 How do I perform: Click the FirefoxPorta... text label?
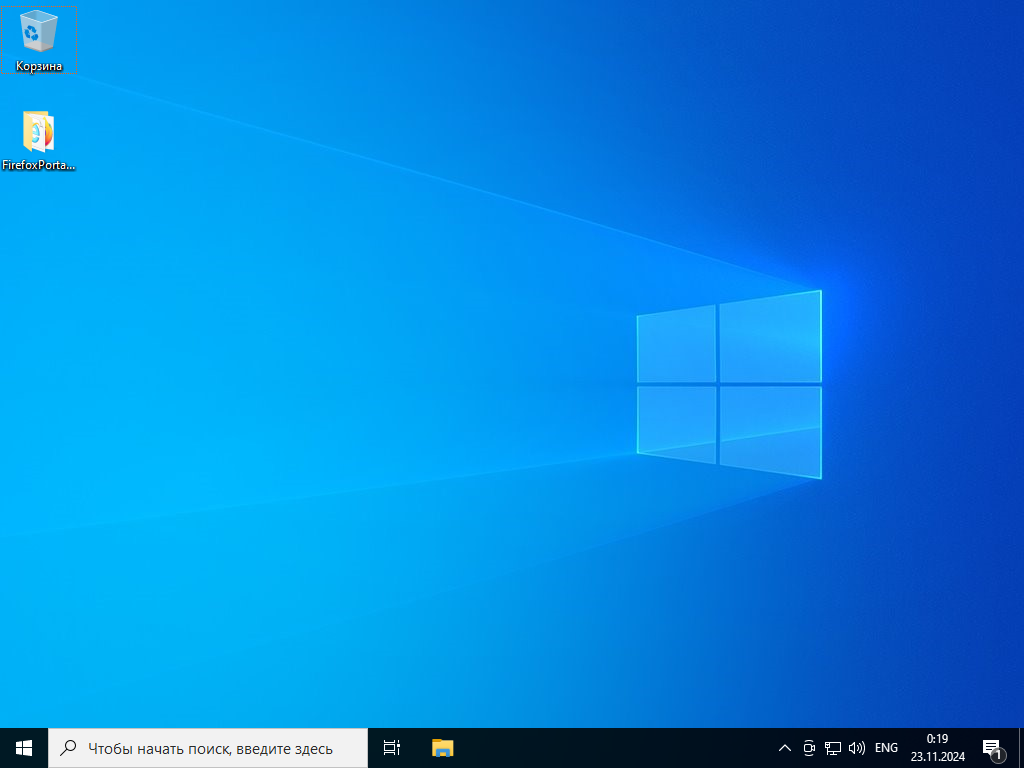coord(39,165)
